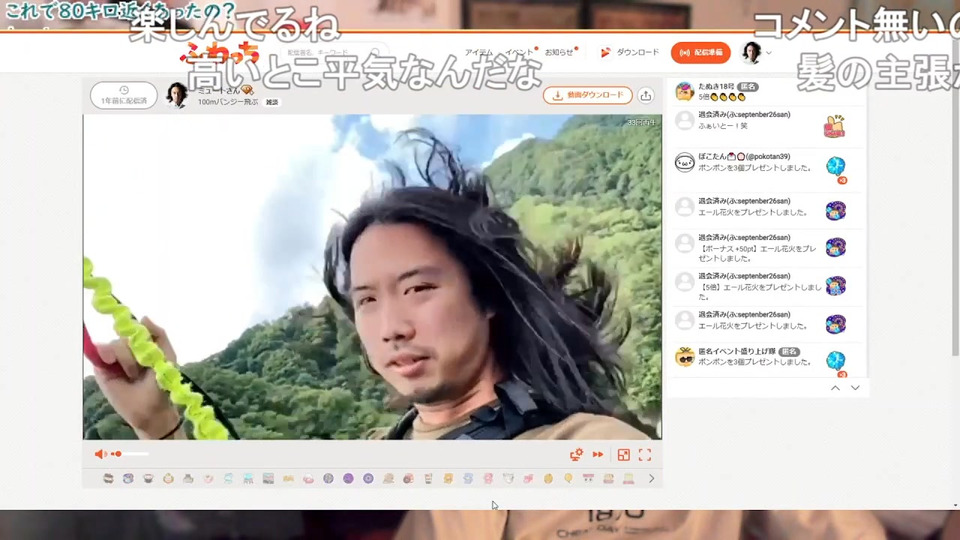Open the streamer's avatar beside ミュートさん

(x=177, y=96)
